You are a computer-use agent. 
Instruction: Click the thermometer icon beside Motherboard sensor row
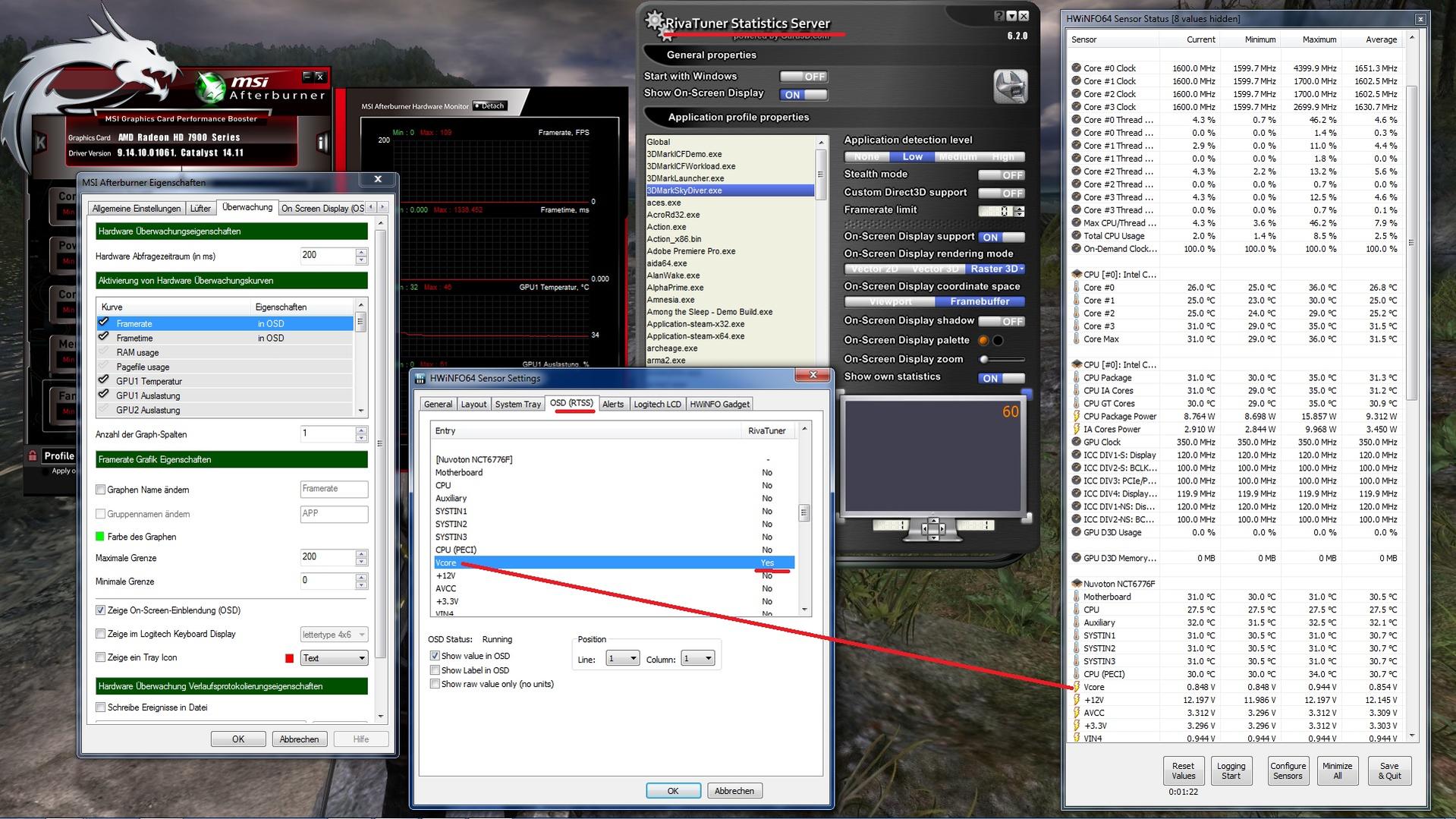[1076, 597]
